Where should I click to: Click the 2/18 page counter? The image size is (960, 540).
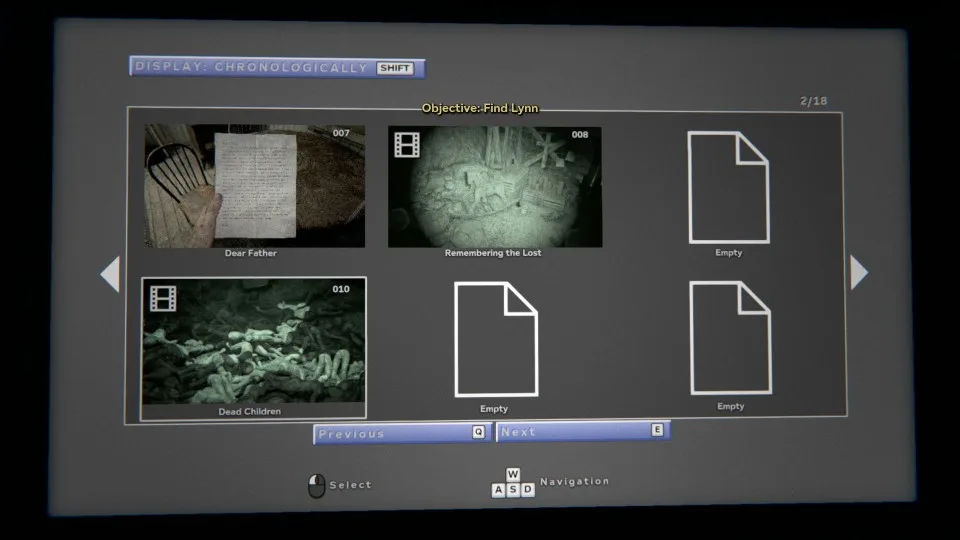[x=814, y=101]
